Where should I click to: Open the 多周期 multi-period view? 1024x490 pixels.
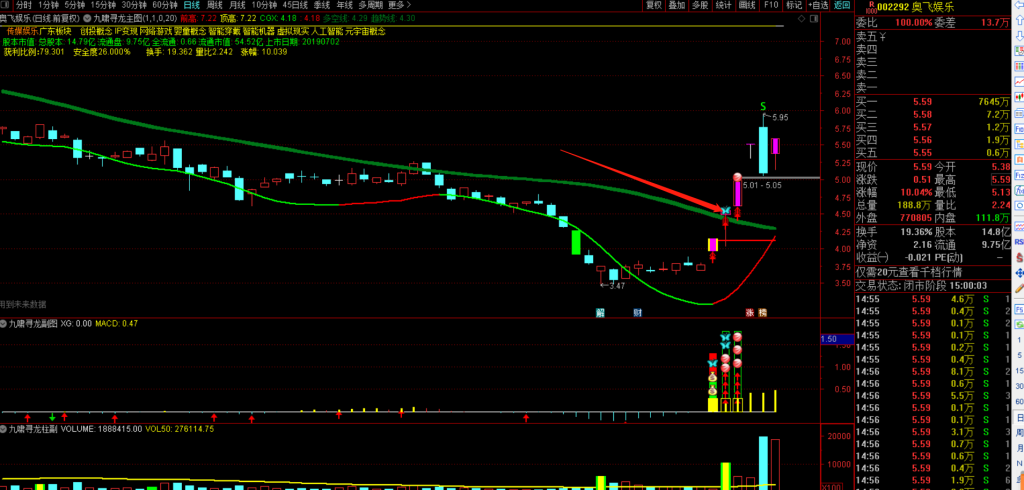click(x=366, y=5)
